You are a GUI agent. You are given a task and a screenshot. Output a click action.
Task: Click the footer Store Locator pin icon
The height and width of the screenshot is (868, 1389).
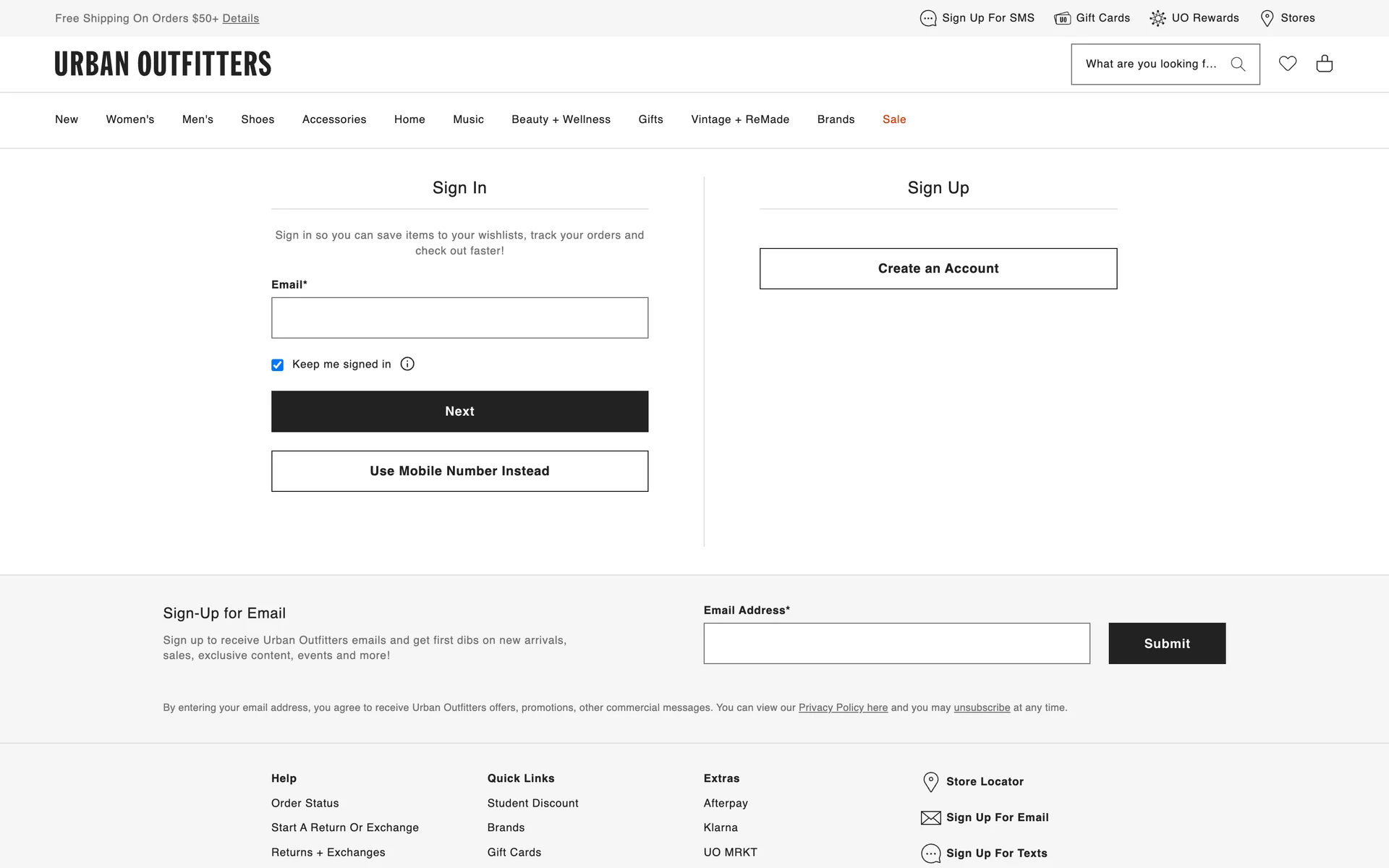tap(930, 782)
